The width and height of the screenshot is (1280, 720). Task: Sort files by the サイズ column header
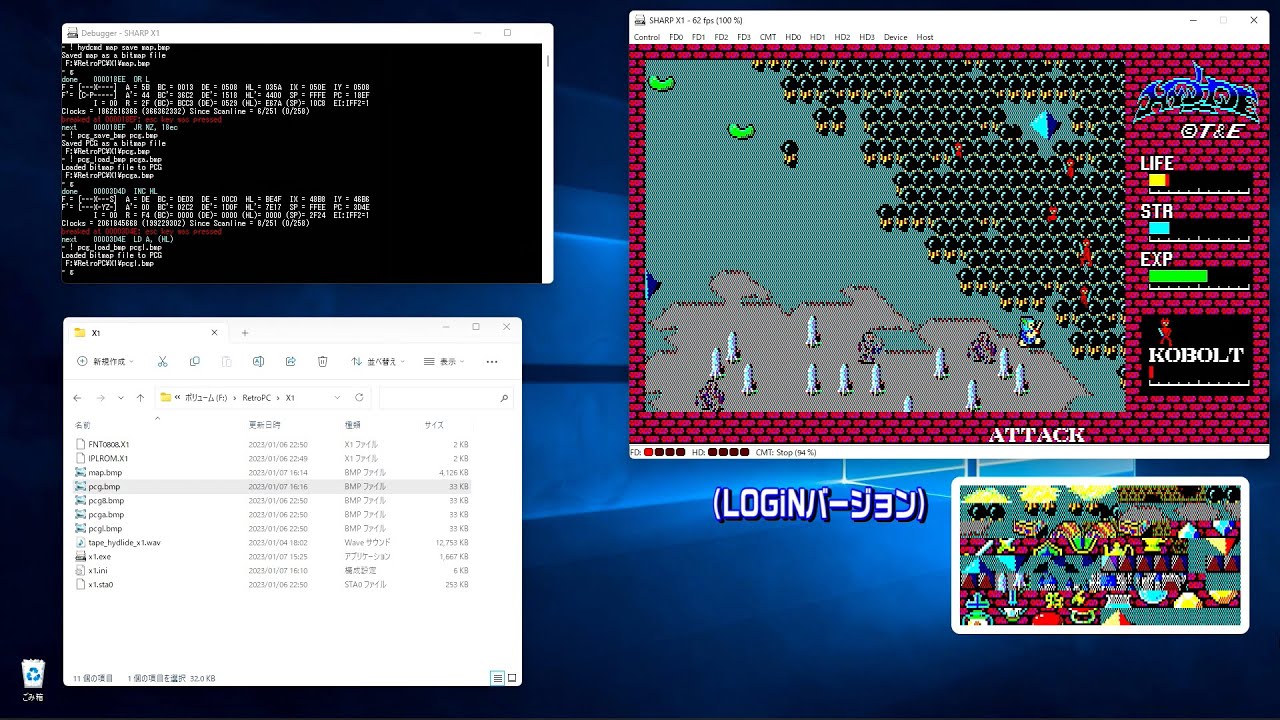click(434, 425)
